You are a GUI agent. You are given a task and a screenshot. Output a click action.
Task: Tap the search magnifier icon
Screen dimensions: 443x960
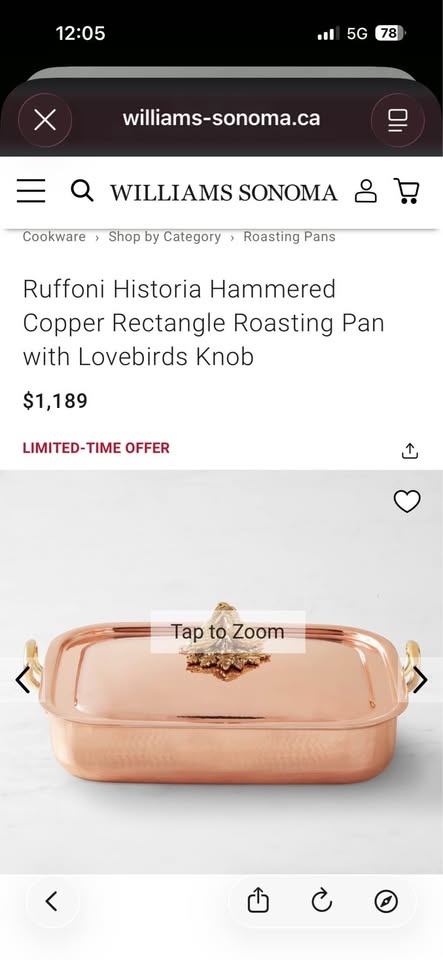[82, 191]
